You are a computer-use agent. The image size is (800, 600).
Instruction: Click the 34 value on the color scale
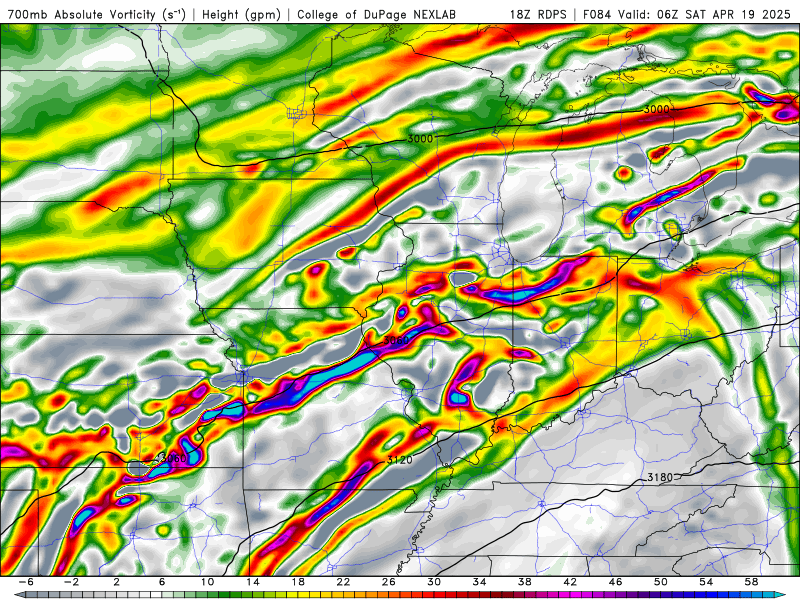(x=479, y=582)
